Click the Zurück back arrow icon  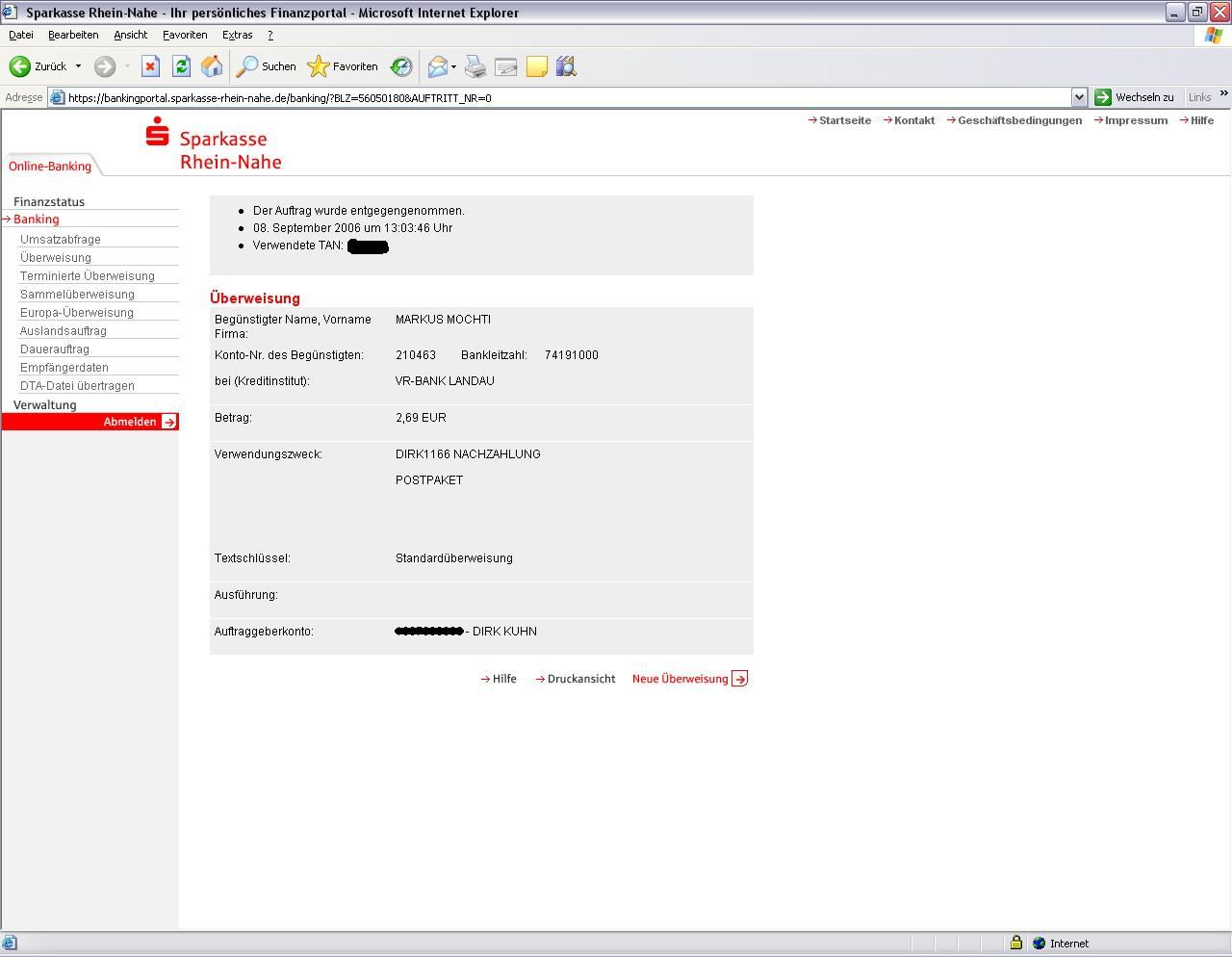[x=19, y=66]
